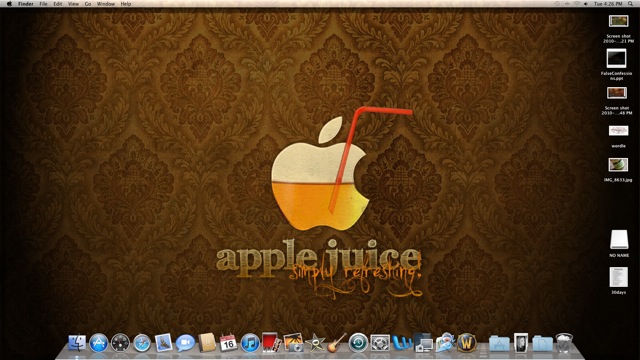Open the Apple menu
This screenshot has width=640, height=360.
[9, 4]
